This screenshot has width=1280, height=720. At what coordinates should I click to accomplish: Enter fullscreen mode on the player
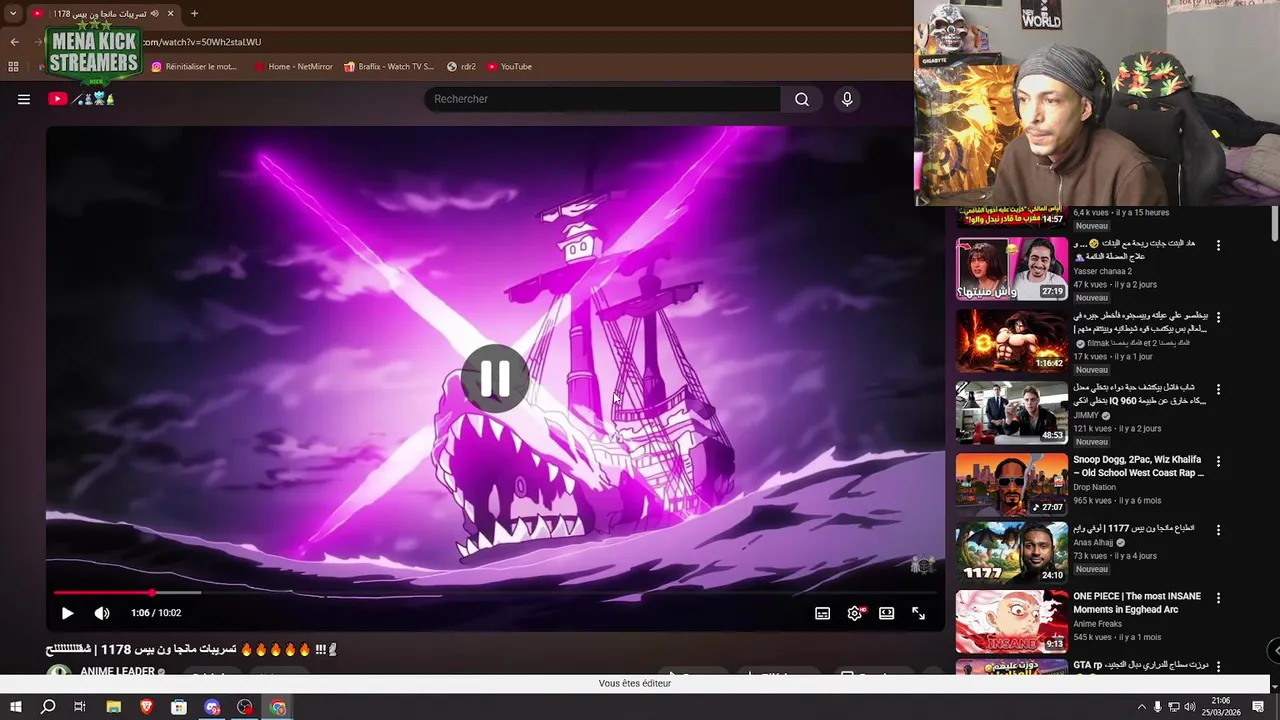pos(918,613)
